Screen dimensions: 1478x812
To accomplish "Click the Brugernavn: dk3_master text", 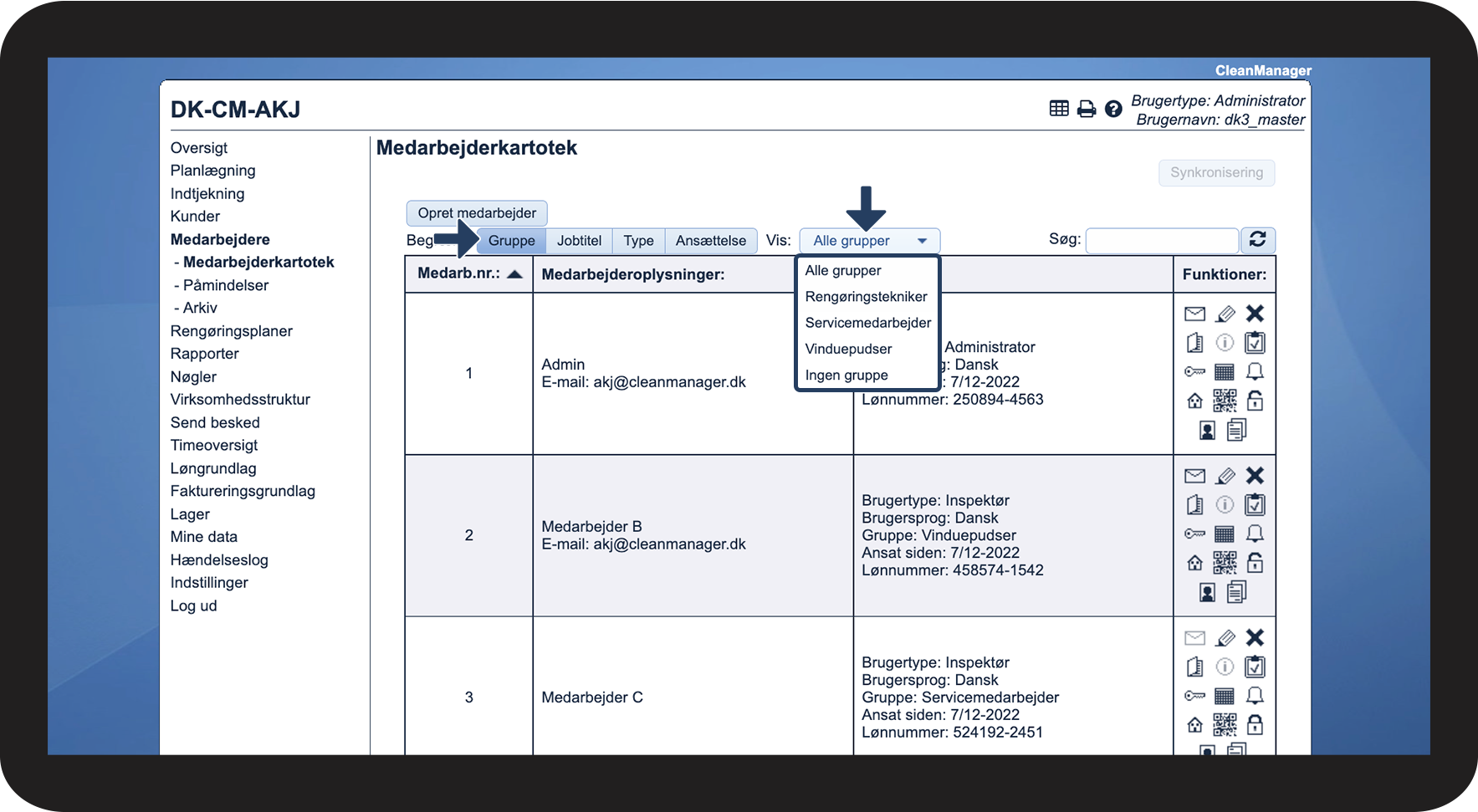I will click(1220, 120).
